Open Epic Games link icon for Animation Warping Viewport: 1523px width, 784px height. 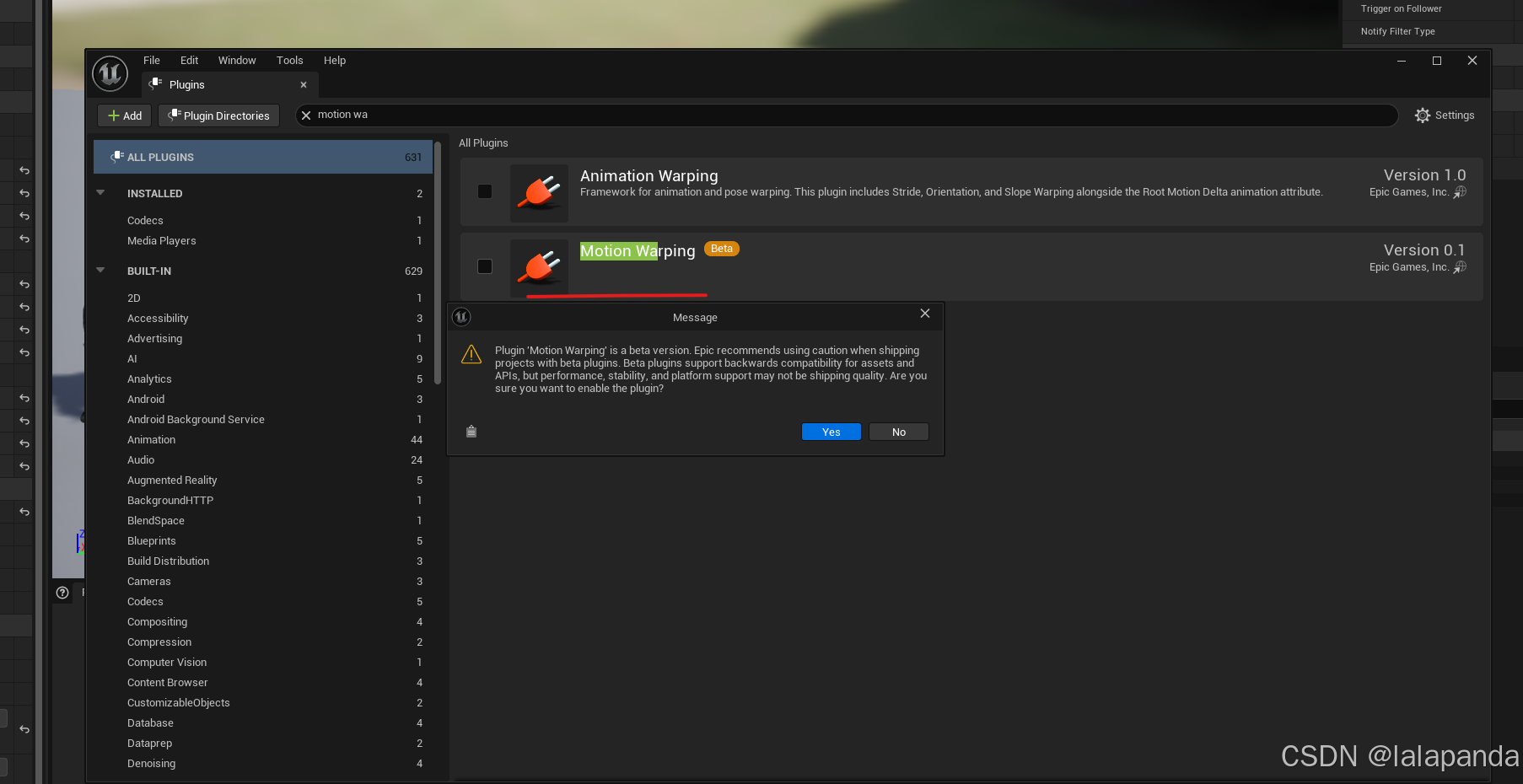click(x=1460, y=192)
